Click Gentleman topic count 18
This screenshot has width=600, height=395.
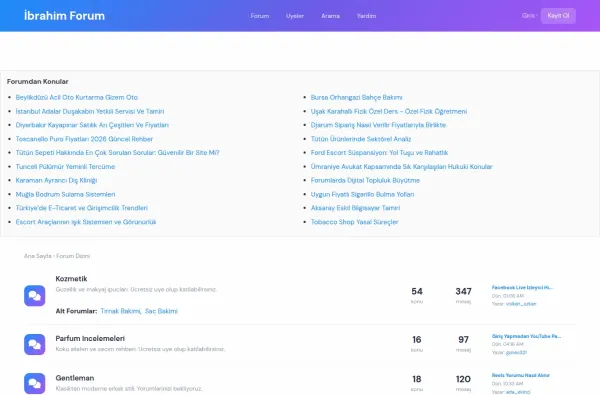(x=417, y=379)
